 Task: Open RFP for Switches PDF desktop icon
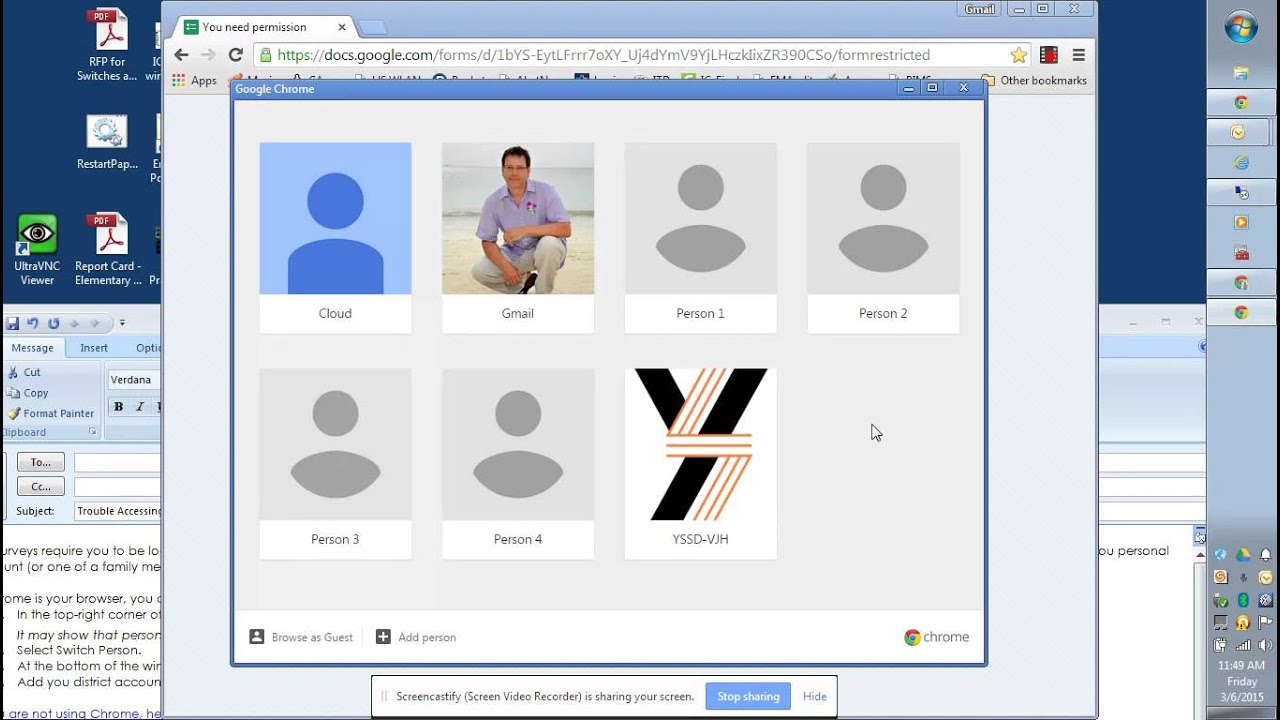[107, 45]
